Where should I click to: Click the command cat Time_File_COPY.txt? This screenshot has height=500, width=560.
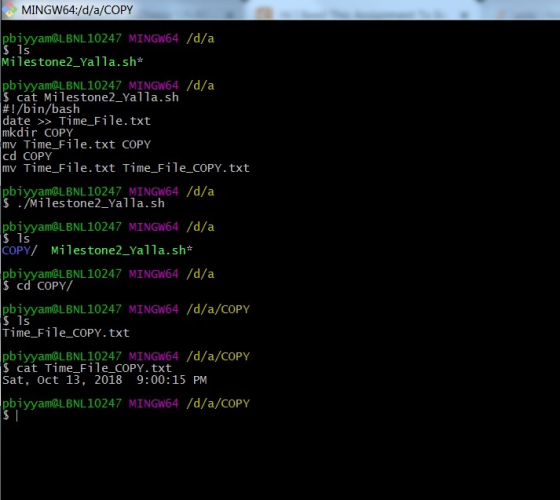(94, 368)
